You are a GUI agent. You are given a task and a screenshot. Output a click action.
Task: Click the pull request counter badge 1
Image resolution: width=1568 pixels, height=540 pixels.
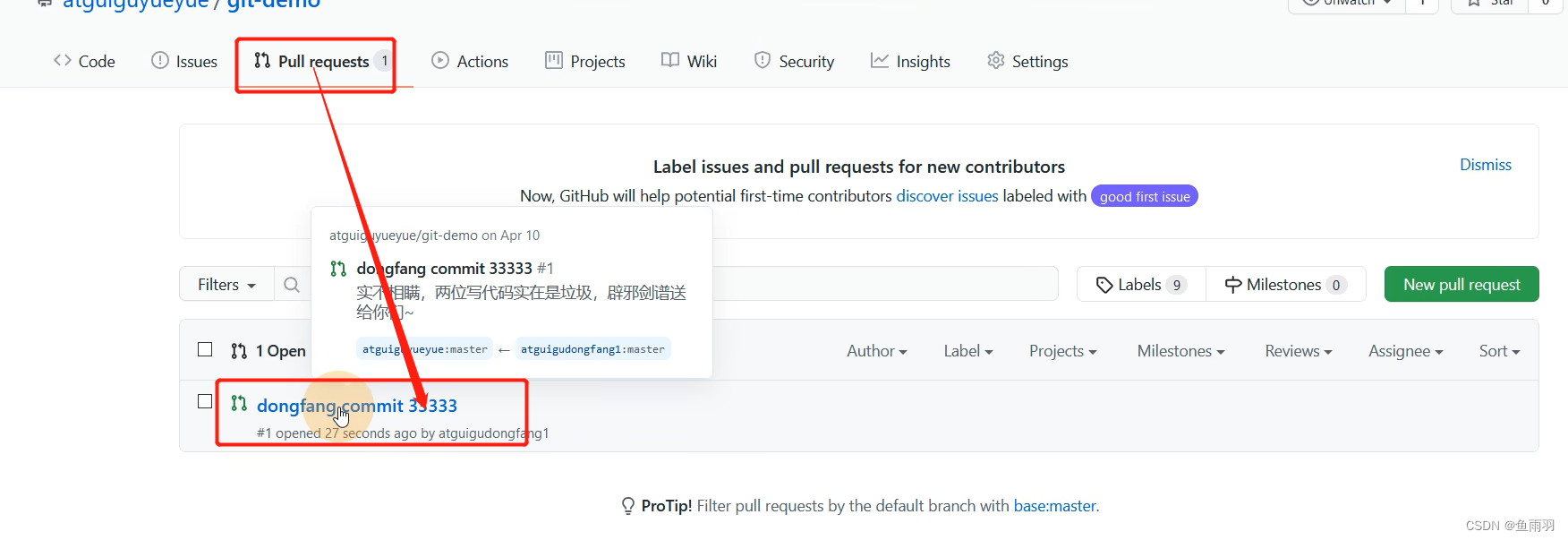pos(384,61)
